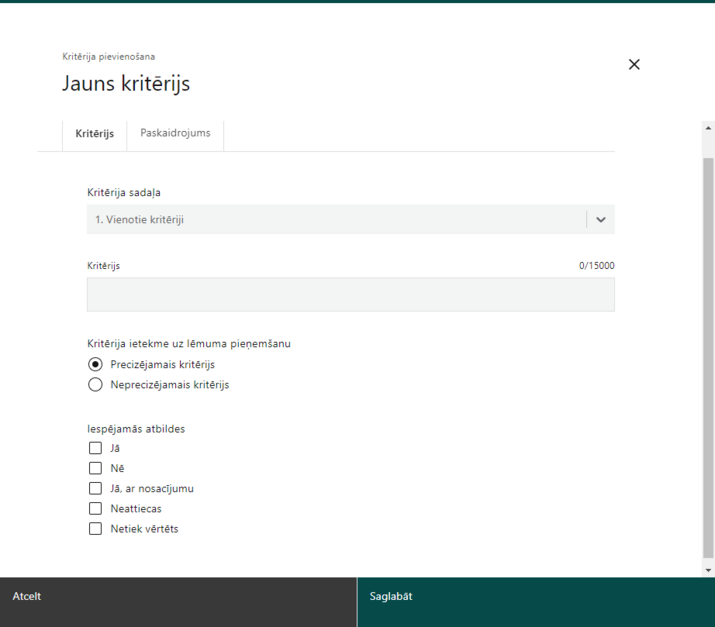Image resolution: width=715 pixels, height=627 pixels.
Task: Click the 'Iespējamās atbildes' label
Action: tap(136, 429)
